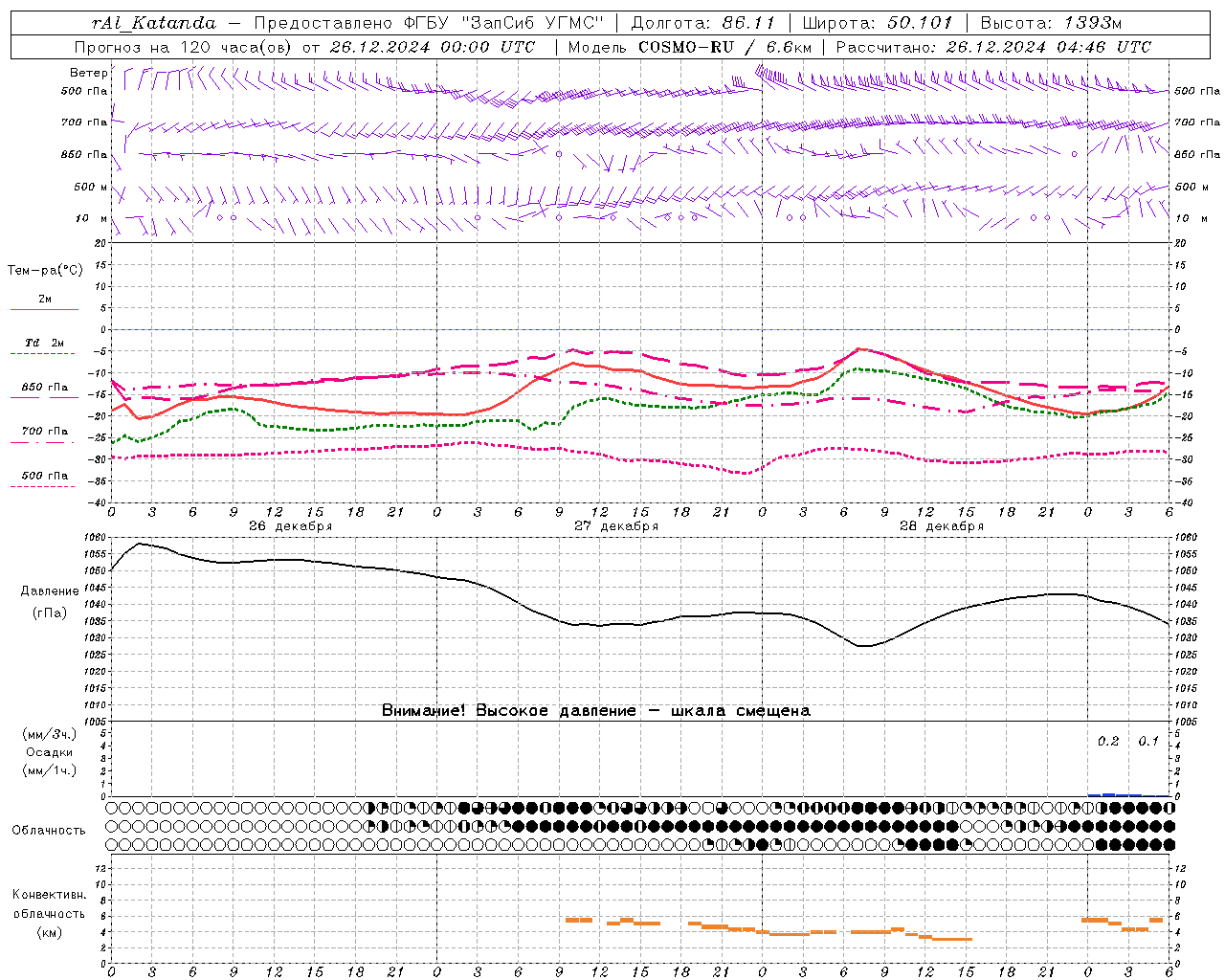Click the 500 м wind level label on left axis

pyautogui.click(x=91, y=187)
